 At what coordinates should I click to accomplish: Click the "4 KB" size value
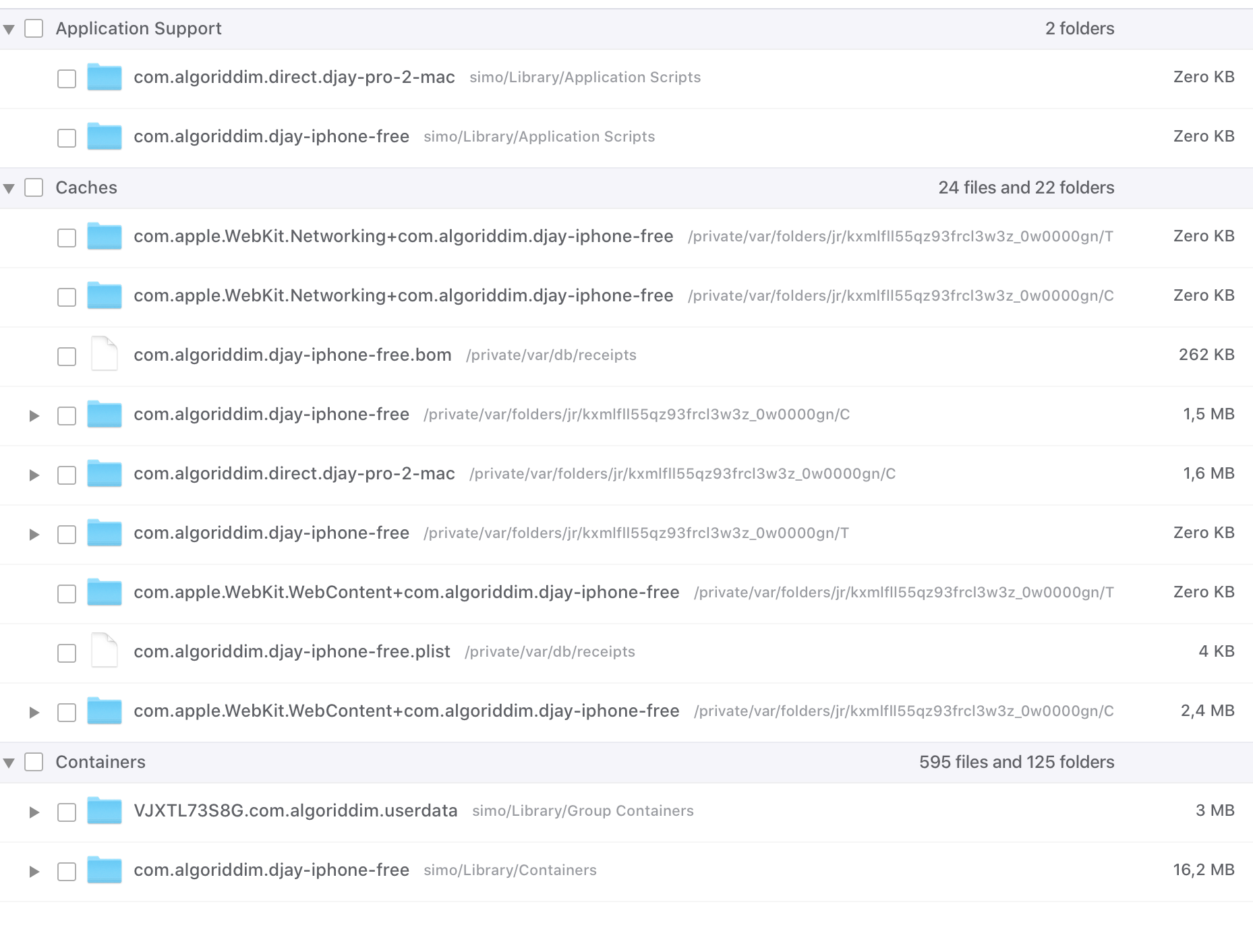point(1217,651)
